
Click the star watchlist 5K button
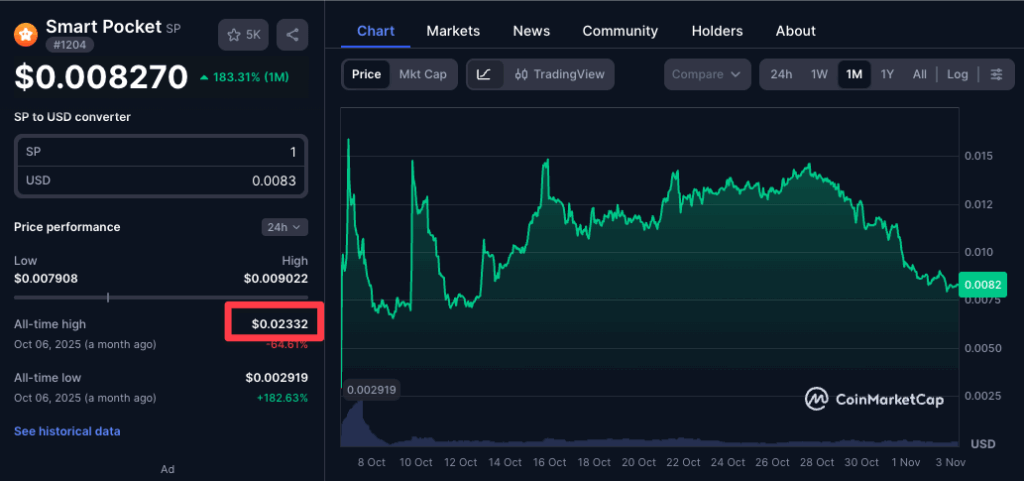244,35
